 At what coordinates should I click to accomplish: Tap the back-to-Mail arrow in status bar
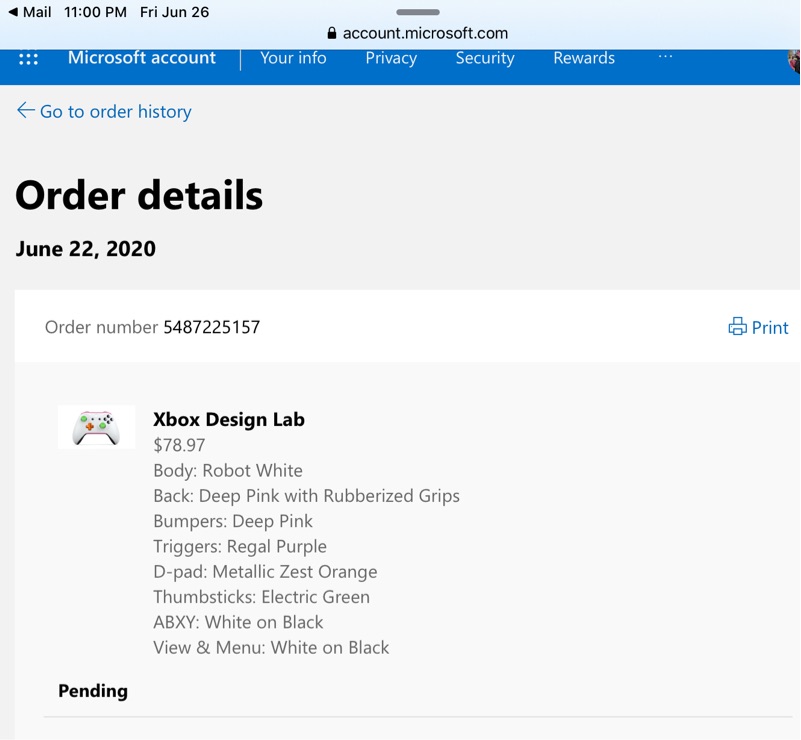(12, 12)
